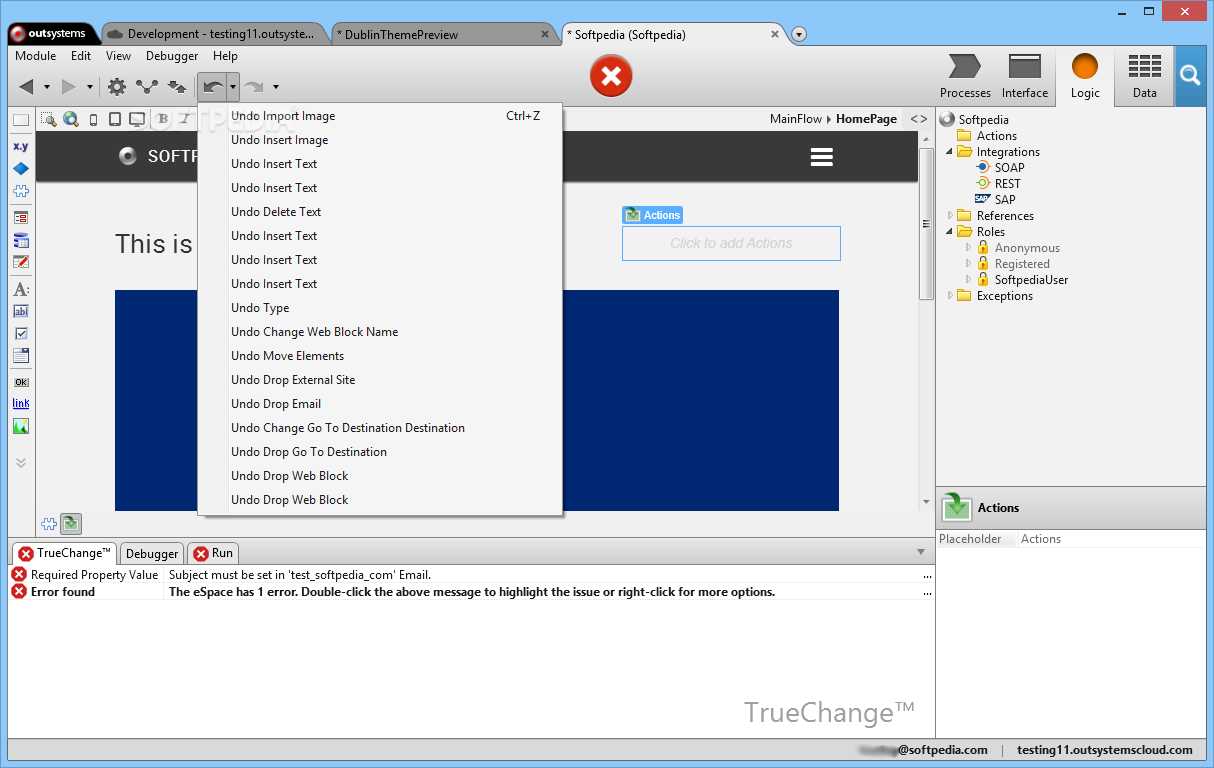The height and width of the screenshot is (768, 1214).
Task: Expand the SoftpediaUser role
Action: tap(968, 280)
